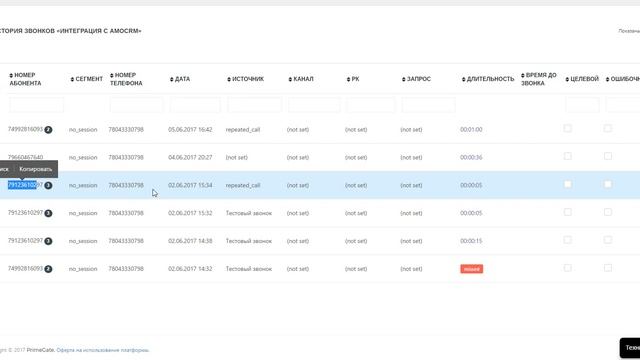Click filter field under КАНАЛ

(314, 105)
